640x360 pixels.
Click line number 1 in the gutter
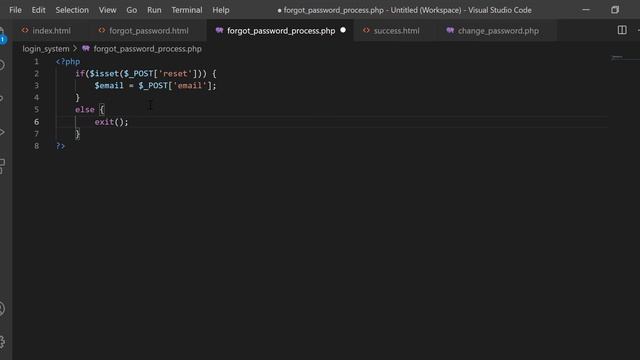click(36, 62)
